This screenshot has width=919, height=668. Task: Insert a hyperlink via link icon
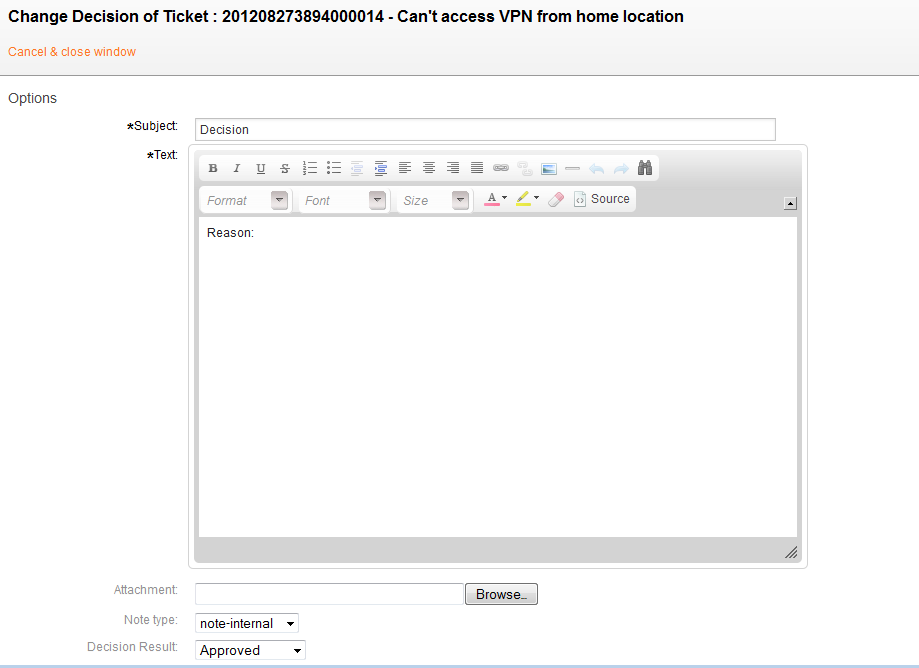click(x=501, y=168)
